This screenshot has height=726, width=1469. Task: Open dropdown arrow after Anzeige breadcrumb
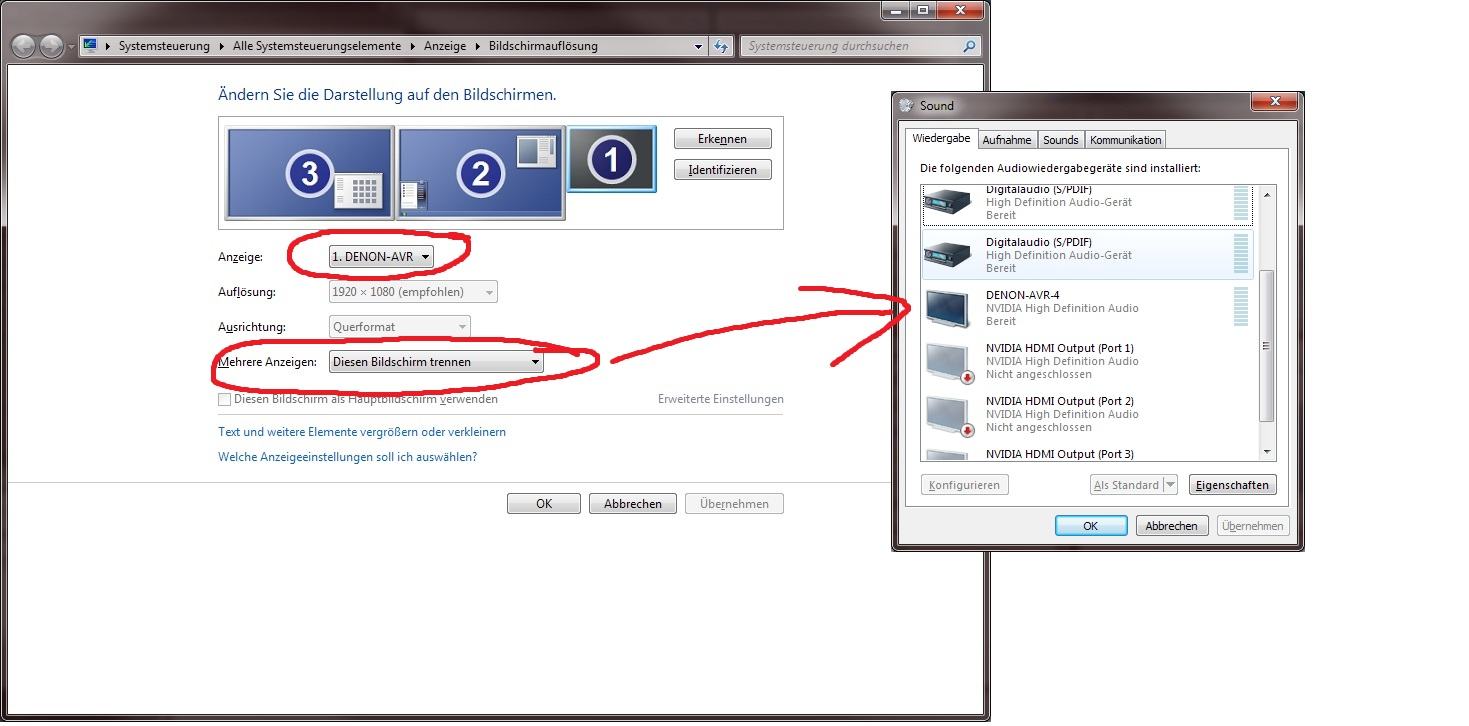(x=477, y=46)
